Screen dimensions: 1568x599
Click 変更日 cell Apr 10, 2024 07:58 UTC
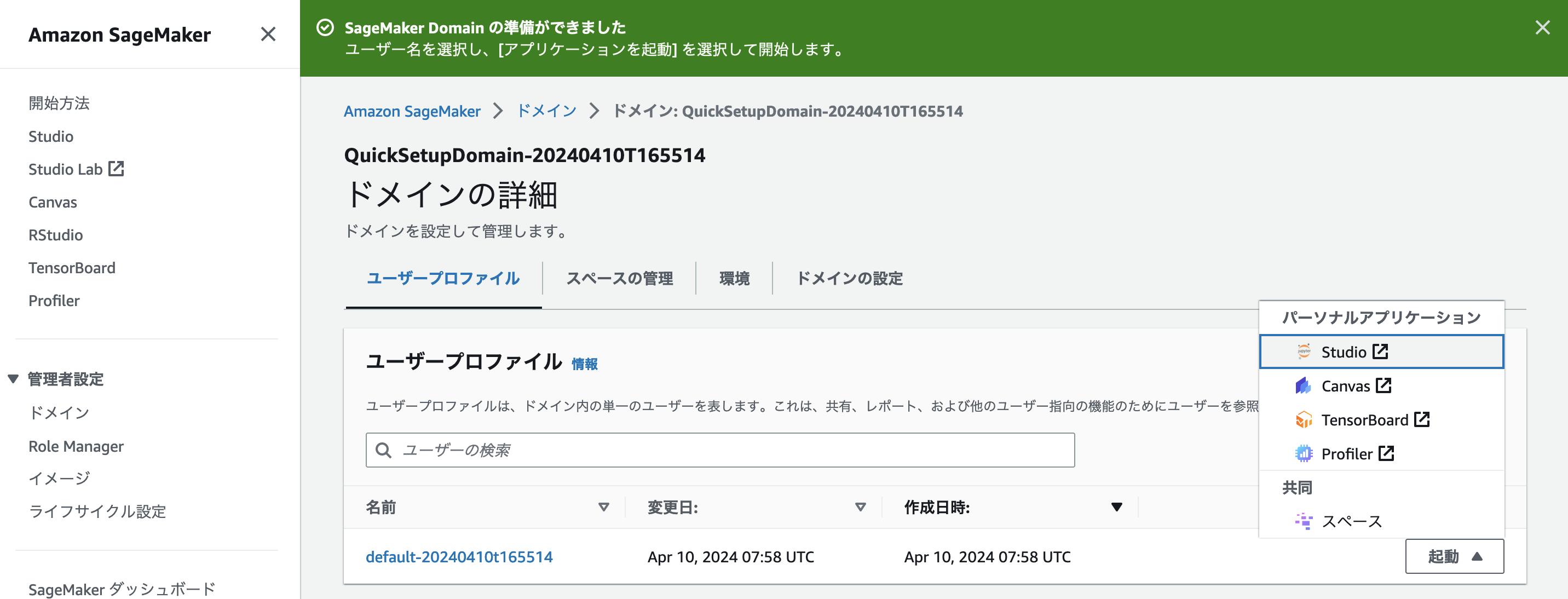point(730,556)
